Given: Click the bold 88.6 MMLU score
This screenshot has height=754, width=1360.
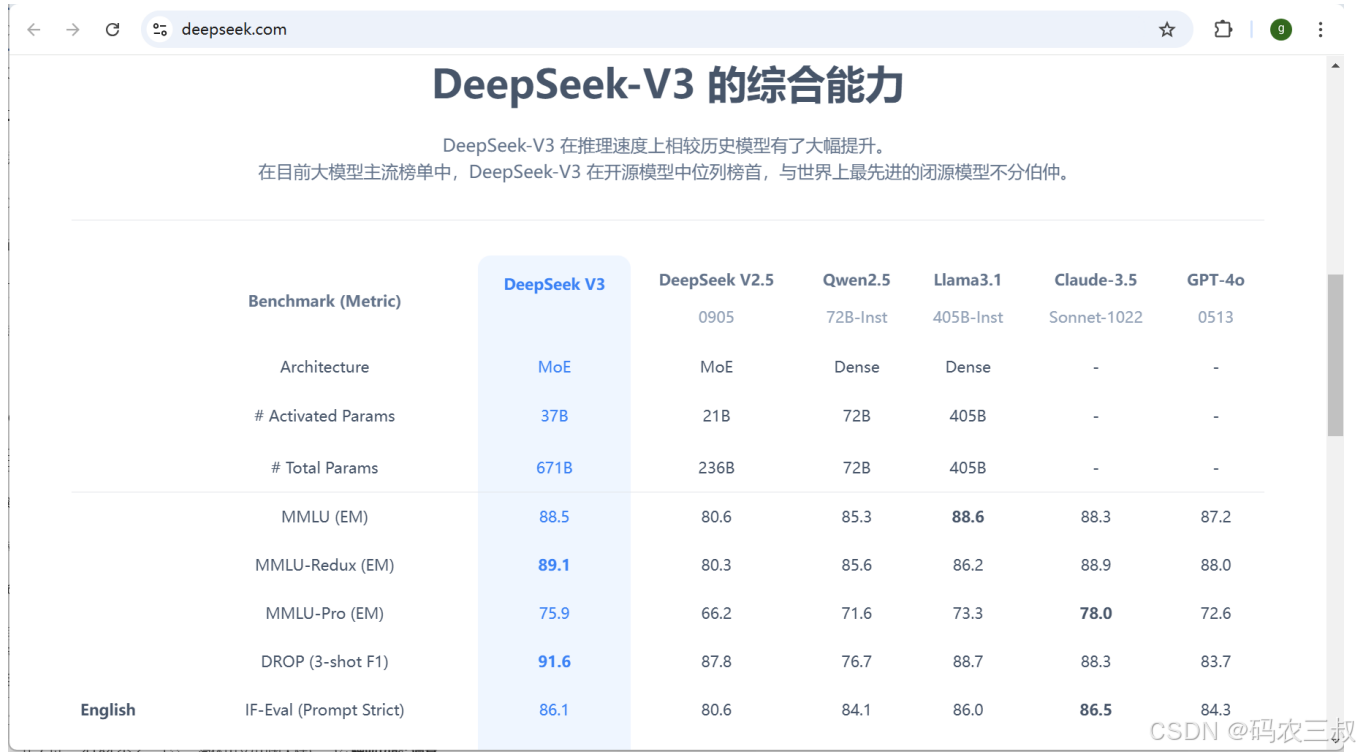Looking at the screenshot, I should (x=968, y=517).
